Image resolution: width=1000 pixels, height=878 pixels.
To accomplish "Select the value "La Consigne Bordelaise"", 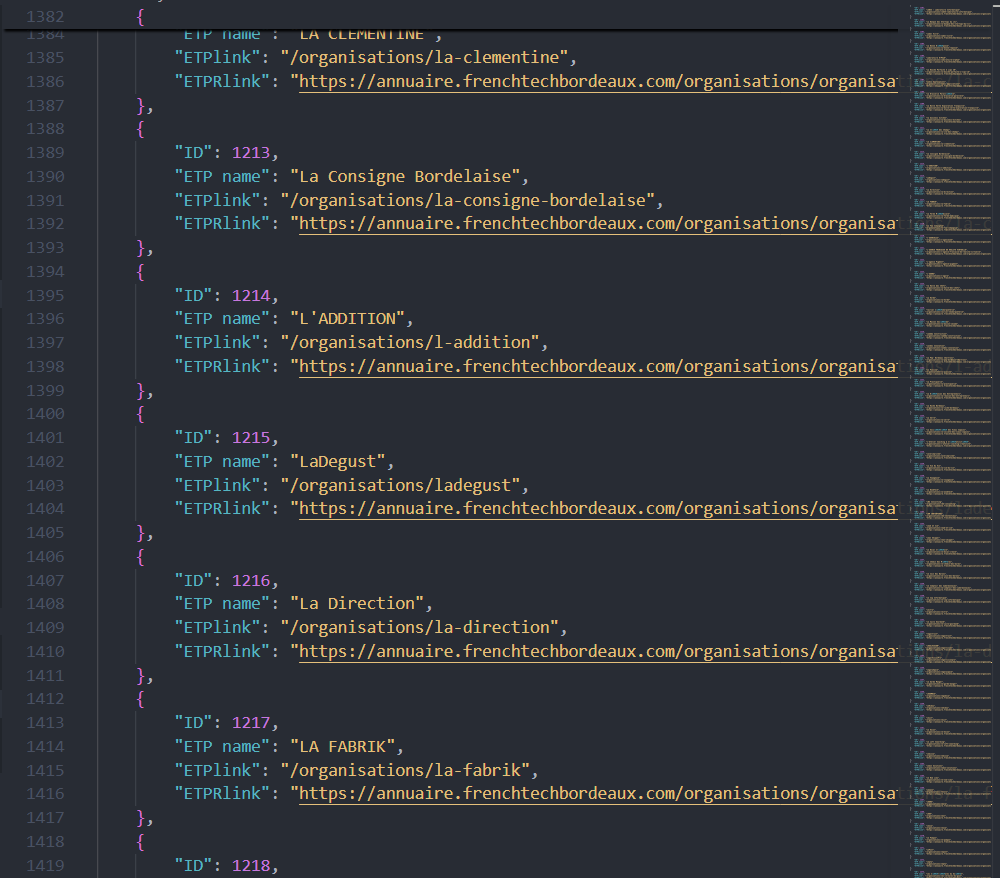I will tap(408, 175).
